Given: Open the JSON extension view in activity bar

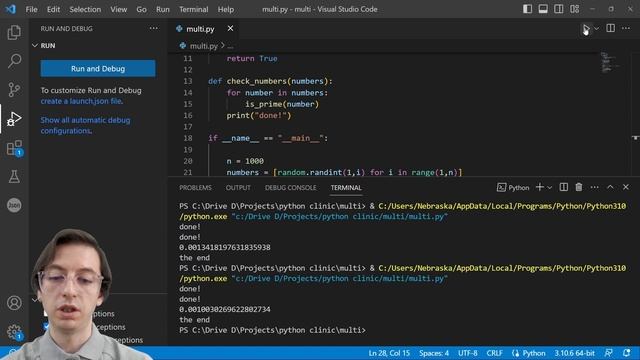Looking at the screenshot, I should coord(14,205).
